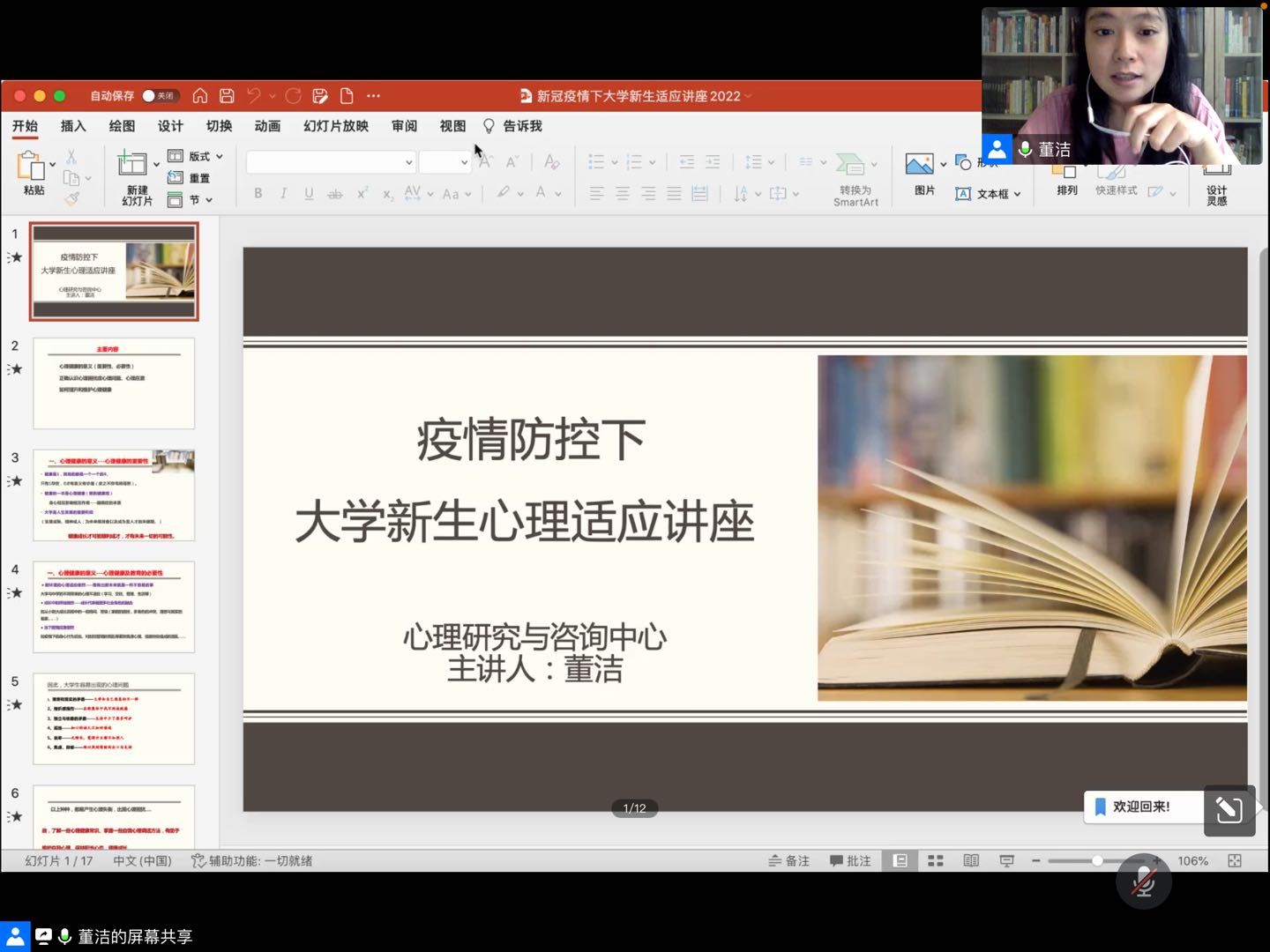Switch to the 幻灯片放映 tab

(336, 126)
